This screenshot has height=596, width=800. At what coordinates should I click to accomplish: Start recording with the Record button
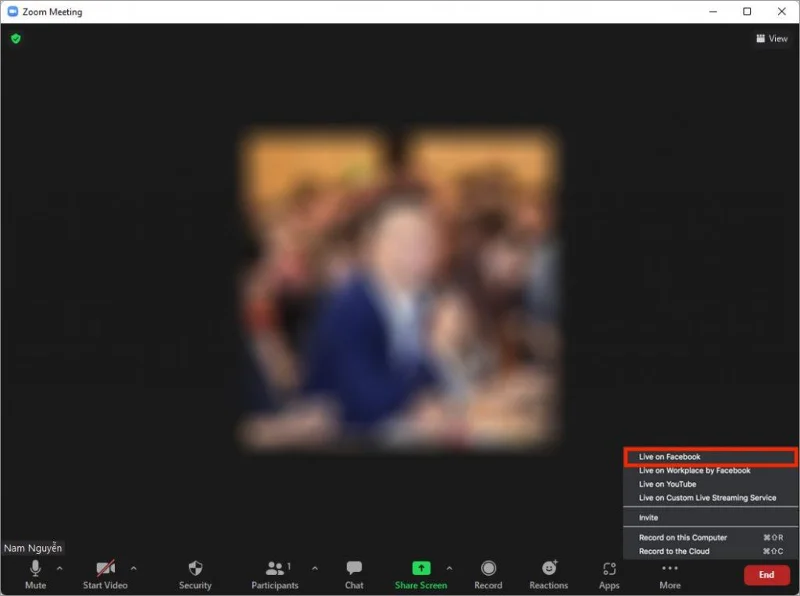coord(488,575)
